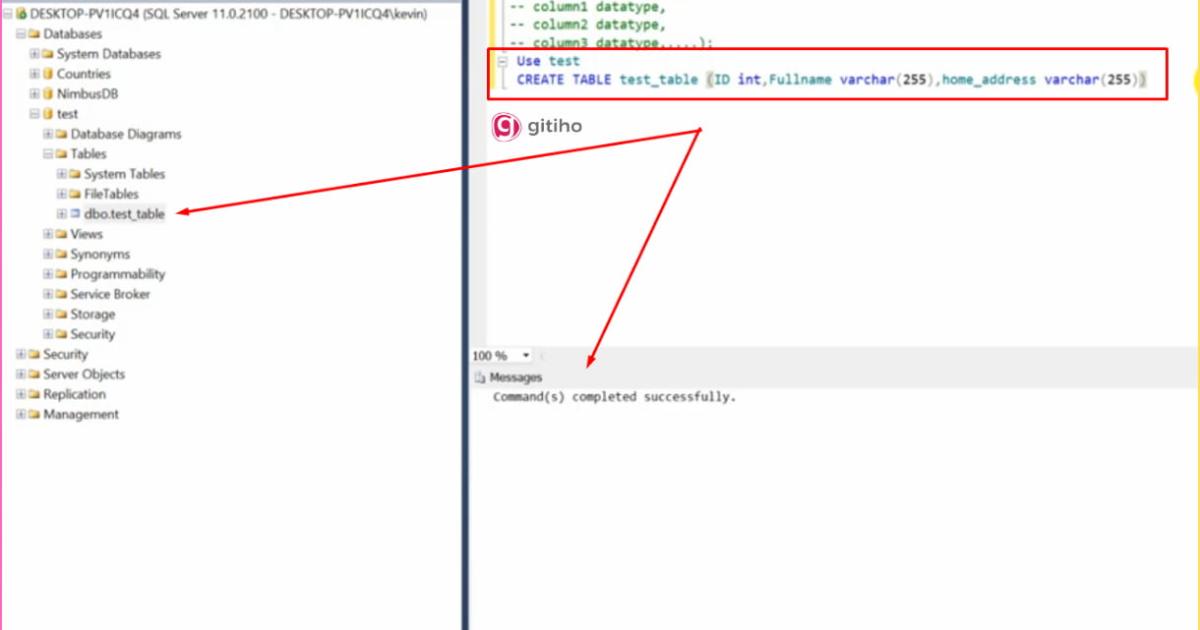Expand the Views node
Screen dimensions: 1200x630
coord(47,233)
